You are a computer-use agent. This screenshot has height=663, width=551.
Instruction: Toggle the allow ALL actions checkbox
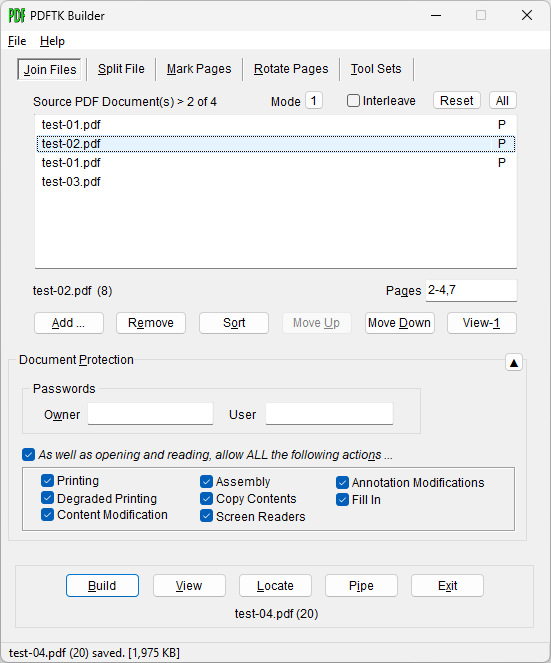(28, 455)
